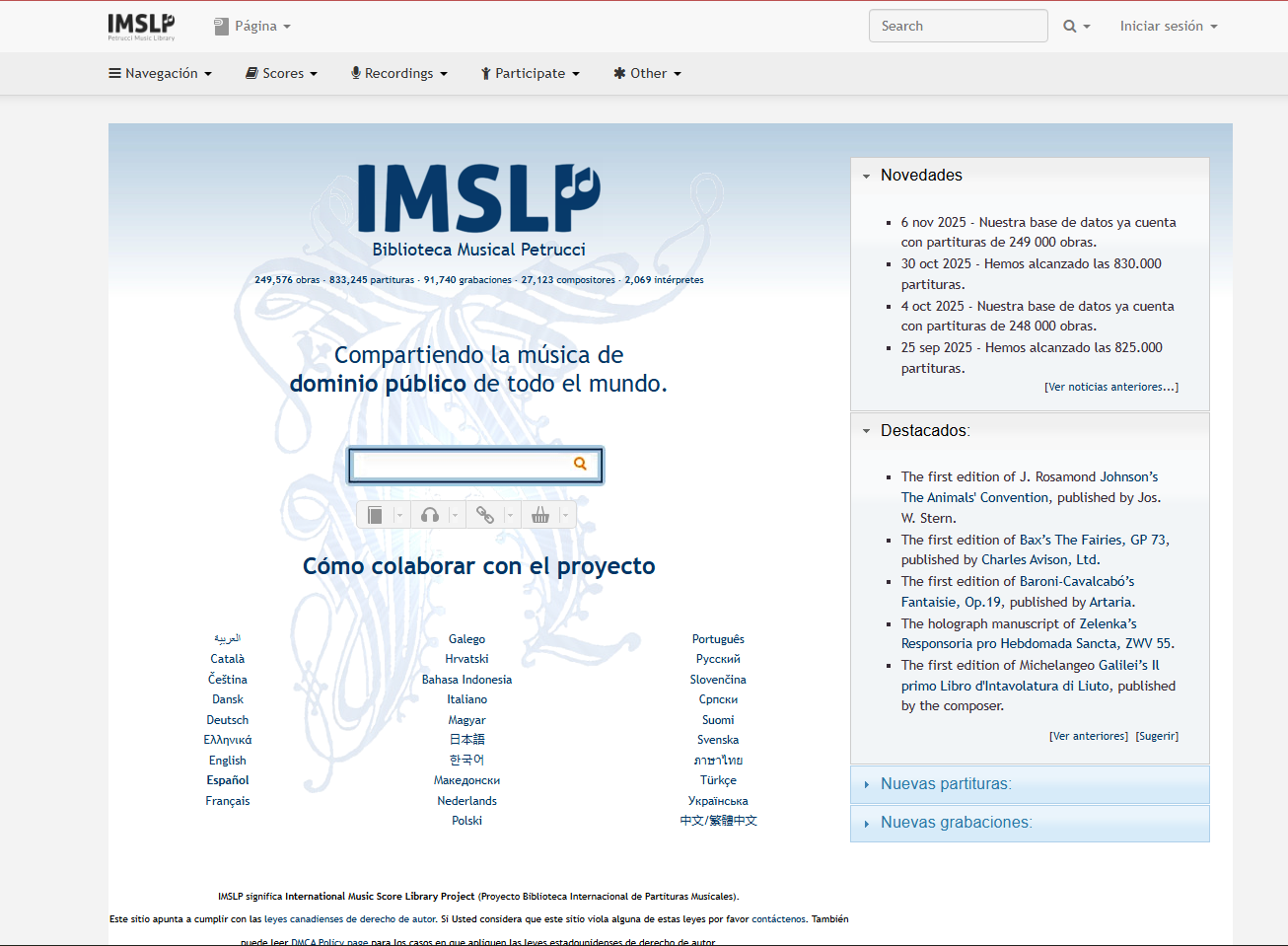Open the Iniciar sesión dropdown
Image resolution: width=1288 pixels, height=946 pixels.
tap(1168, 27)
